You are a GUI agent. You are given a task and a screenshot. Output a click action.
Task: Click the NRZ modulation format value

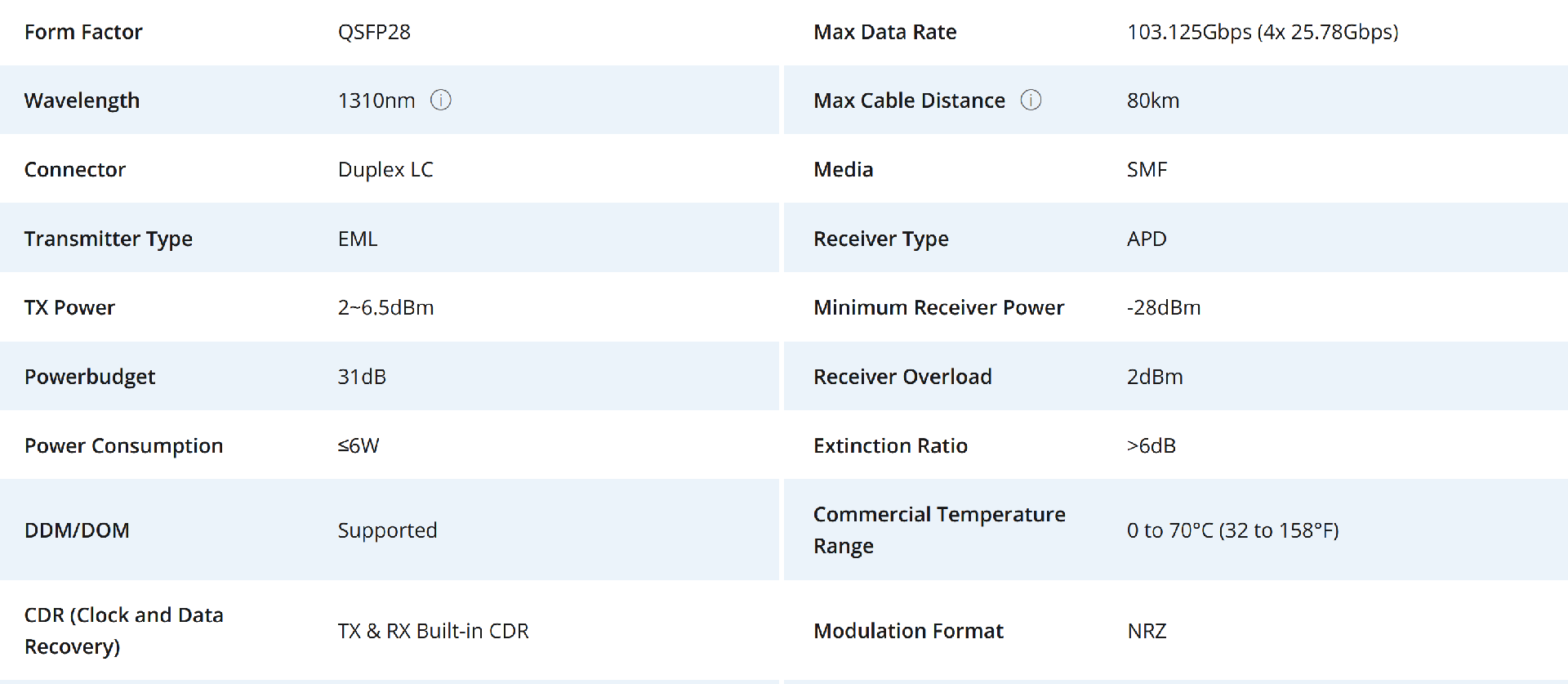click(x=1147, y=631)
